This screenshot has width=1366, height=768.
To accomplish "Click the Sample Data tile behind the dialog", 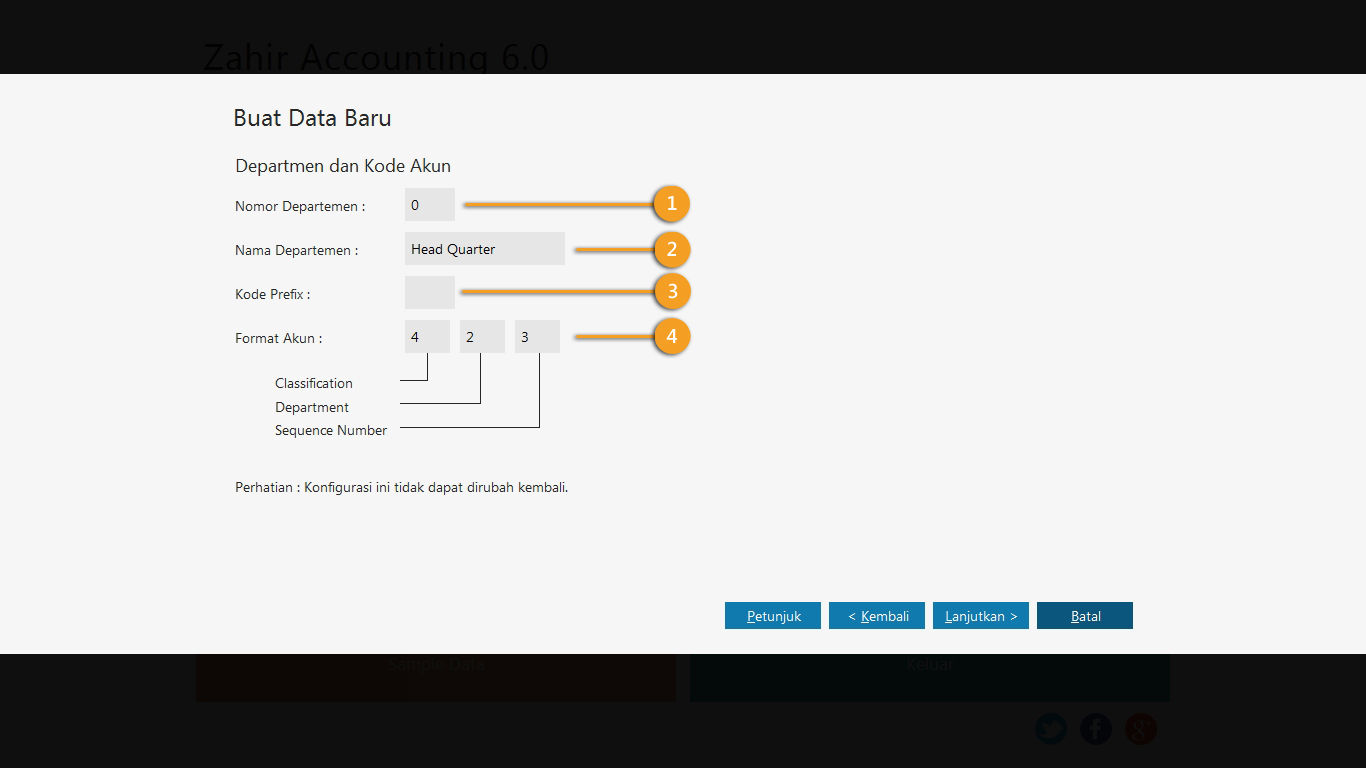I will tap(436, 677).
